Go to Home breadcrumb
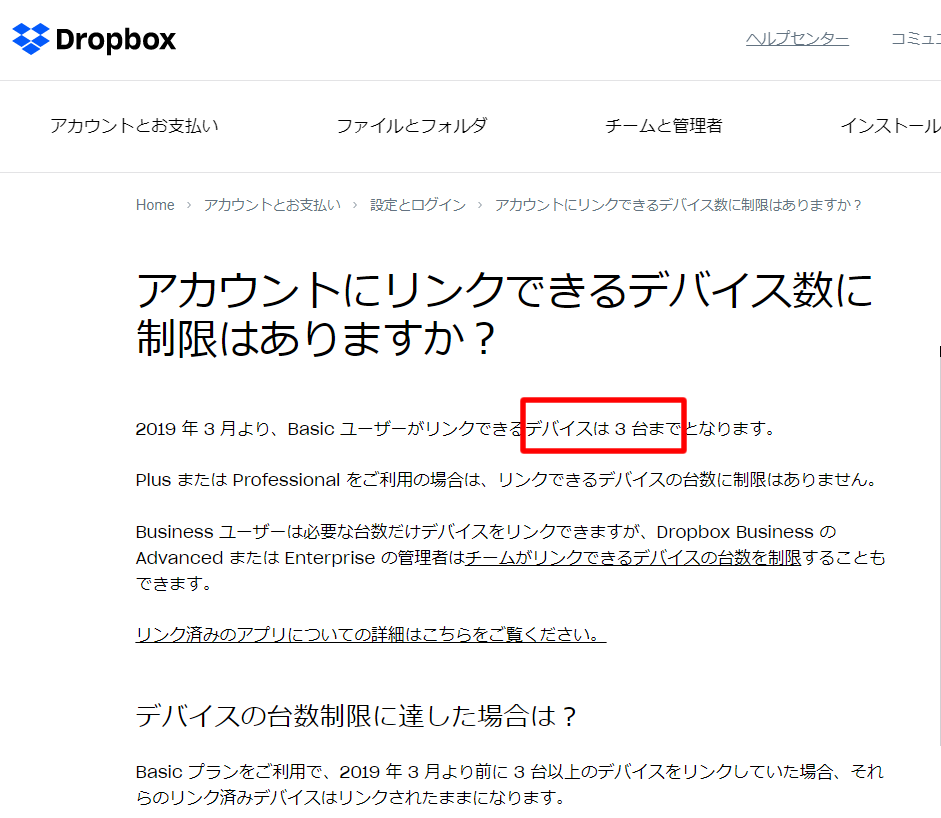This screenshot has width=941, height=818. click(155, 205)
